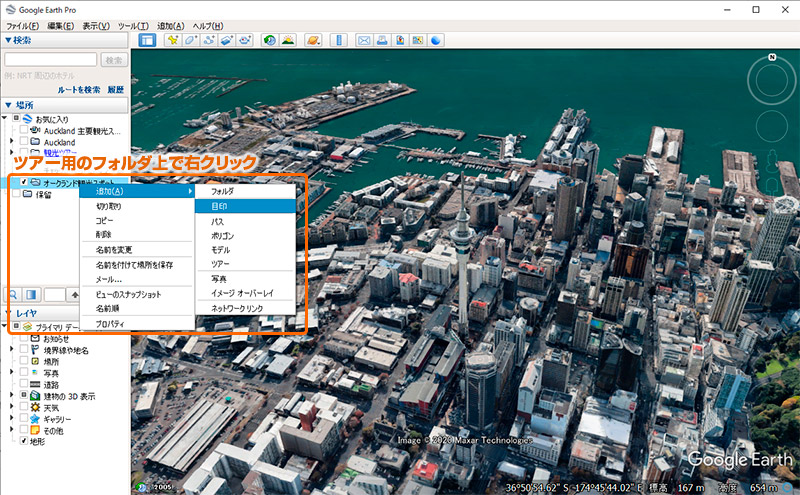Click the Street View pegman icon
Viewport: 800px width, 495px height.
coord(772,162)
